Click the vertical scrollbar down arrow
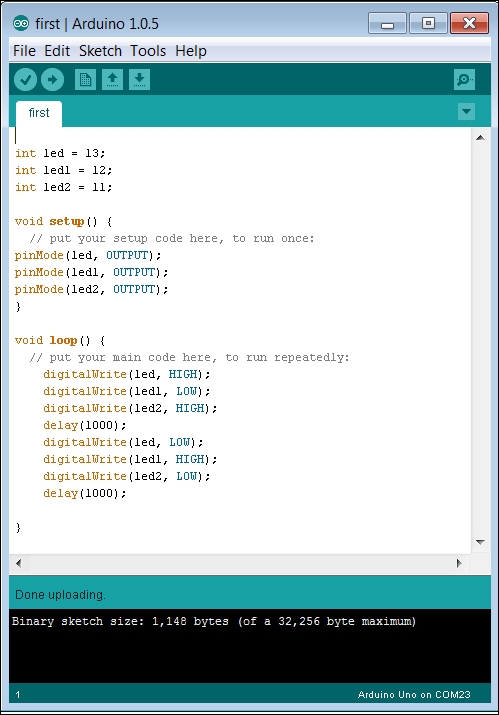Screen dimensions: 499x715 [480, 542]
